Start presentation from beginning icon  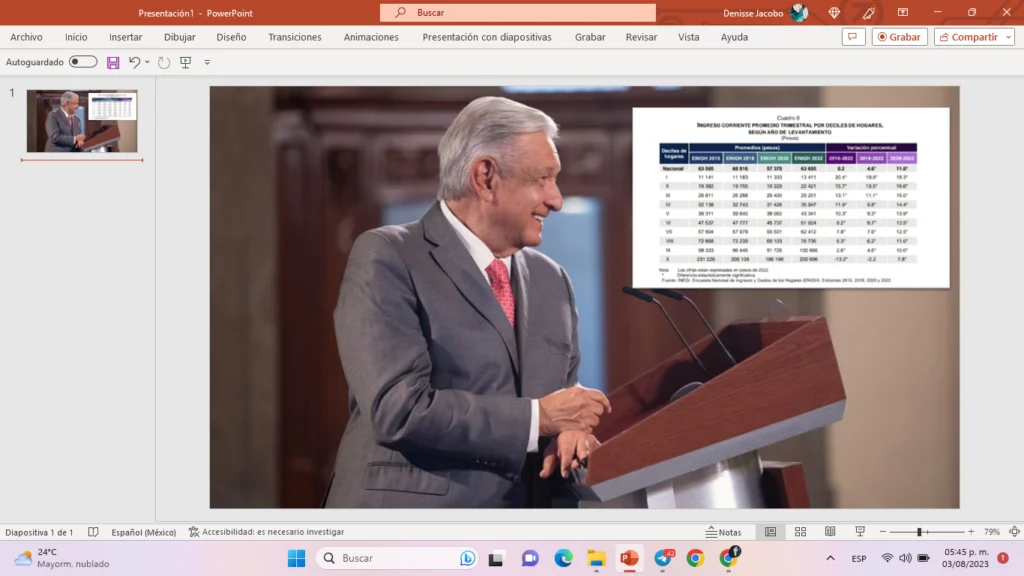tap(185, 62)
